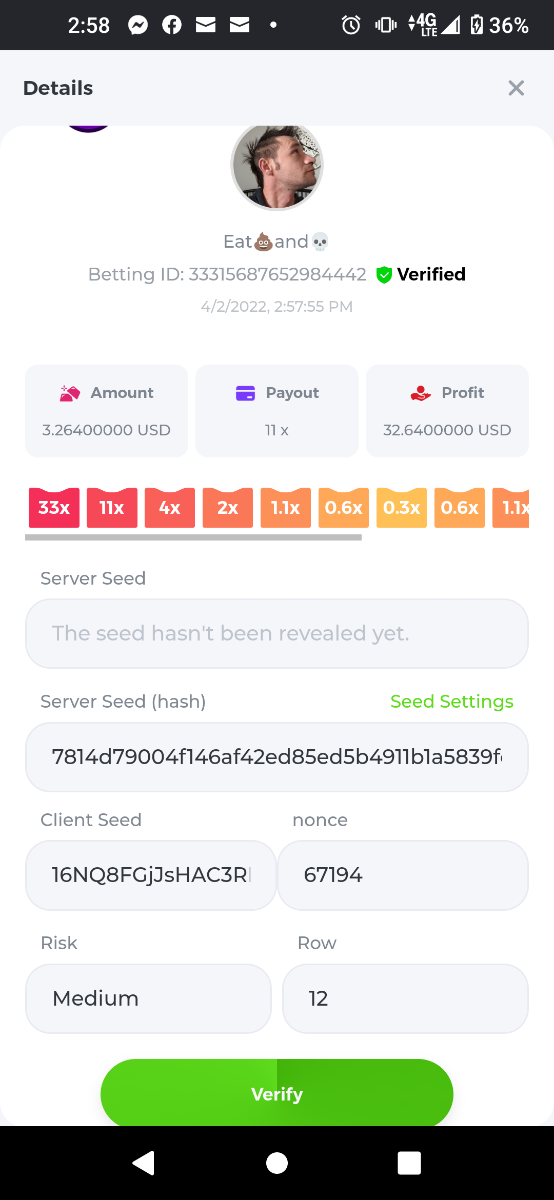
Task: Select the 33x multiplier chip
Action: click(x=54, y=508)
